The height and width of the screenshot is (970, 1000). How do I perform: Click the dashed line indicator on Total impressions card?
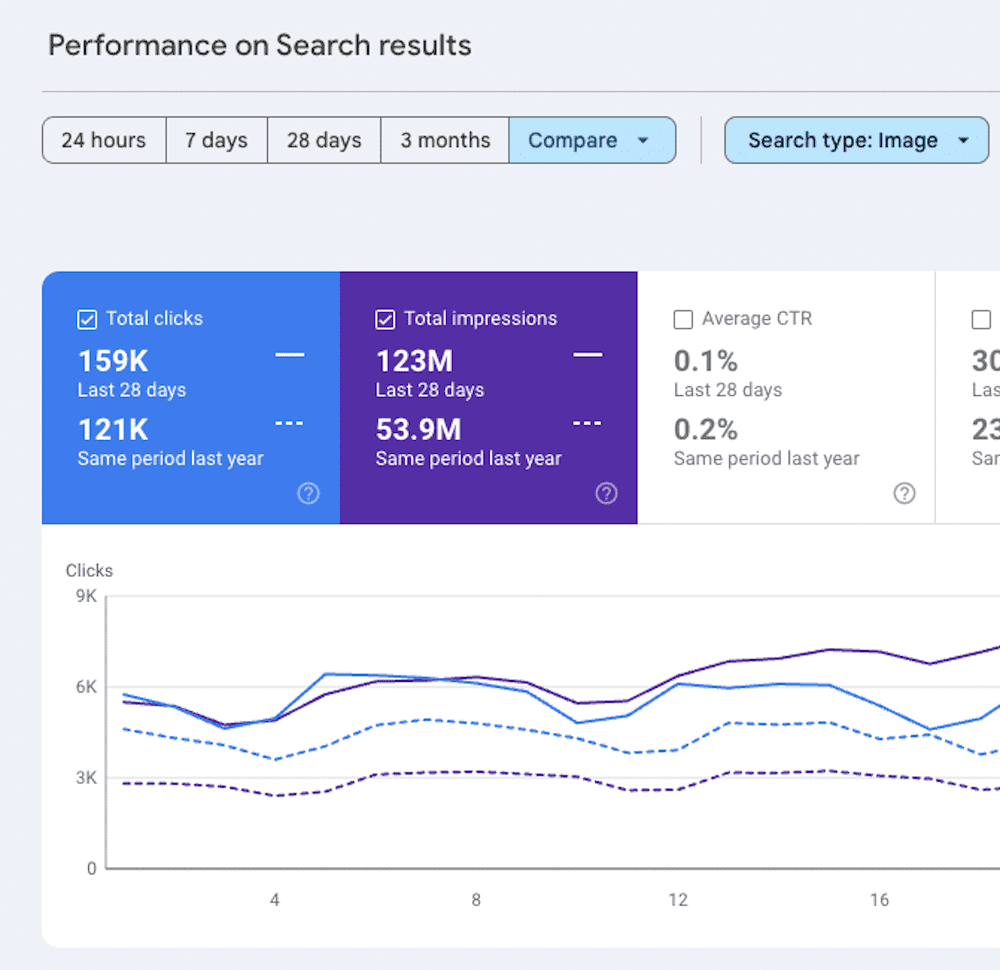pyautogui.click(x=587, y=422)
